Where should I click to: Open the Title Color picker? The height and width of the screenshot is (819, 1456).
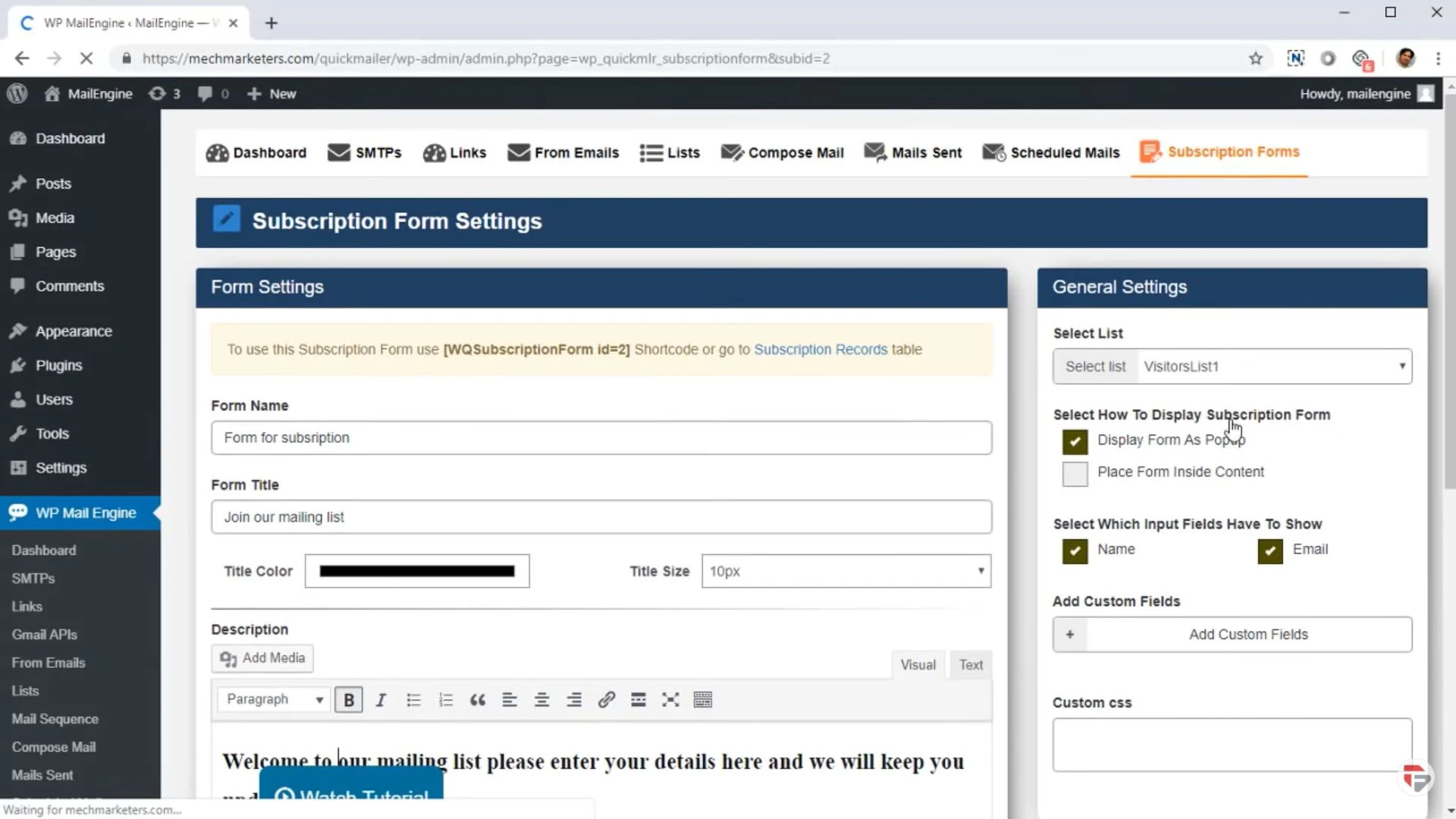(x=416, y=571)
